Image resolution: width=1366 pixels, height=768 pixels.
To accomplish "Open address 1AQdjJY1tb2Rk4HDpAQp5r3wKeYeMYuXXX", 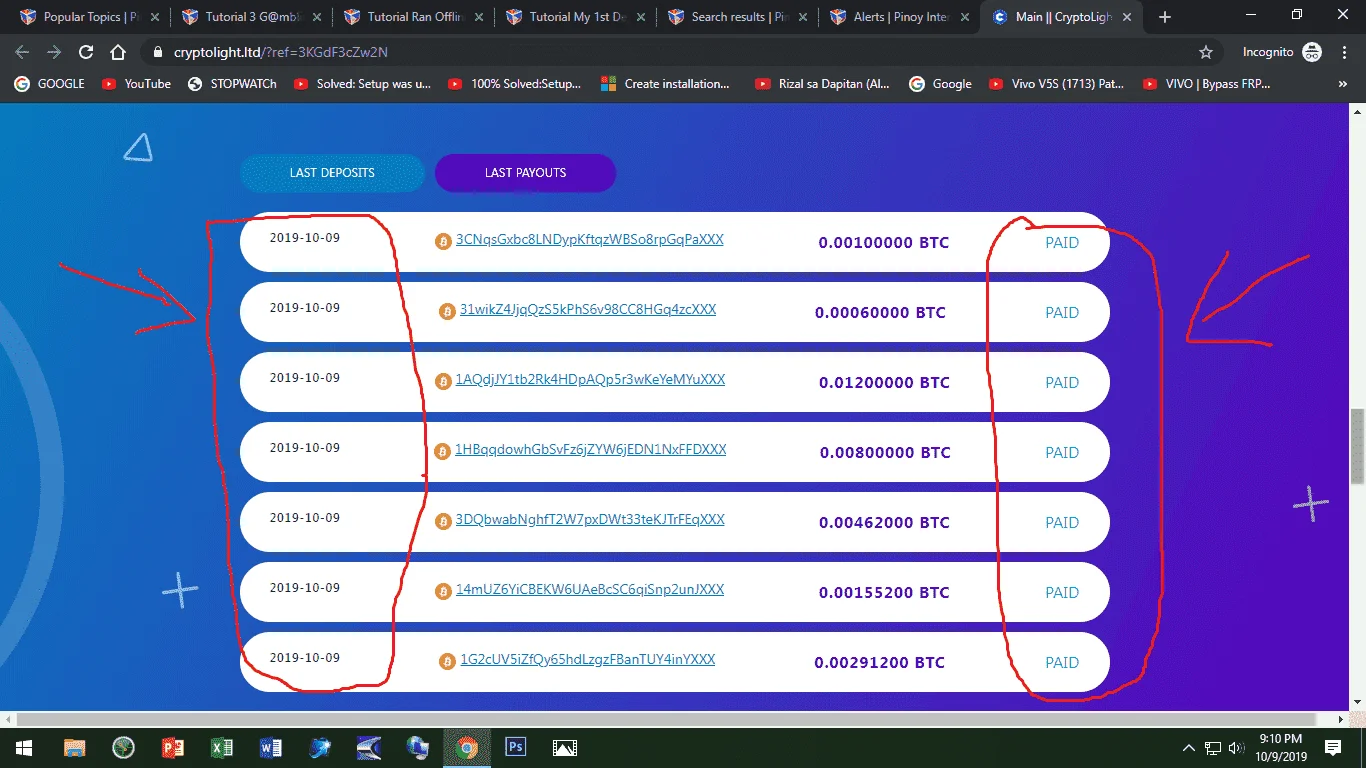I will [590, 380].
